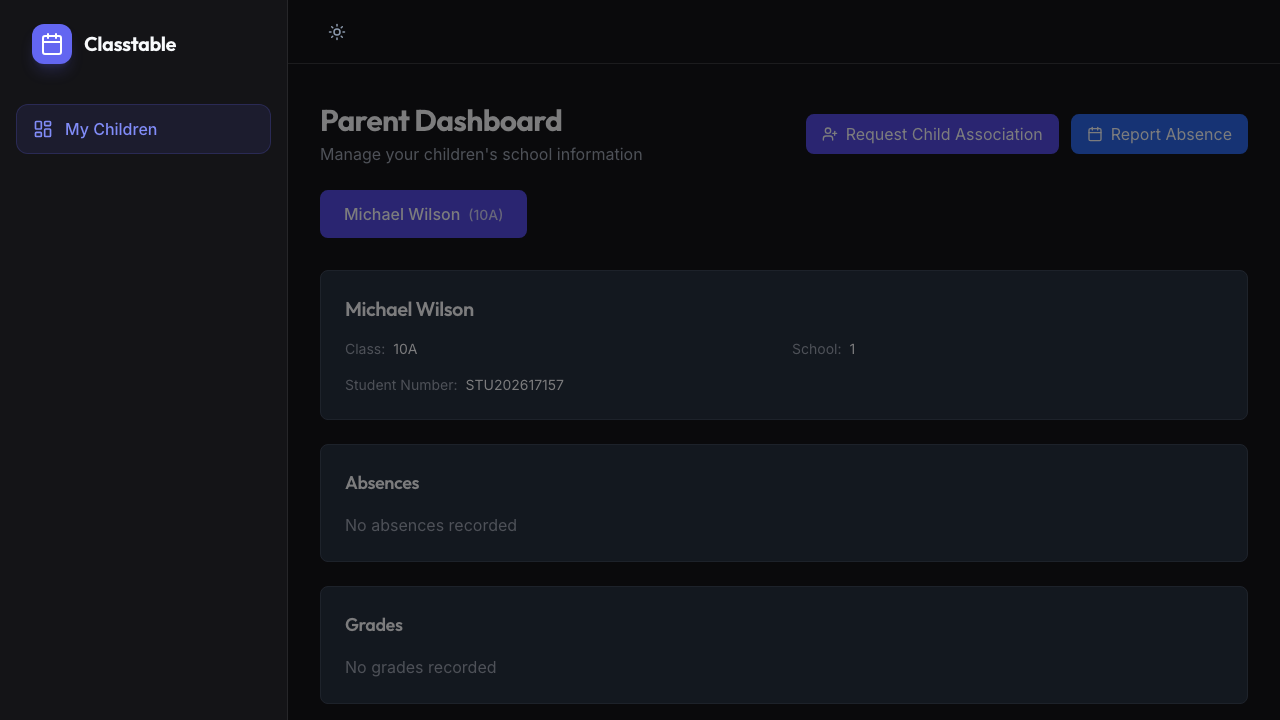Viewport: 1280px width, 720px height.
Task: Click the student number STU202617157
Action: (514, 385)
